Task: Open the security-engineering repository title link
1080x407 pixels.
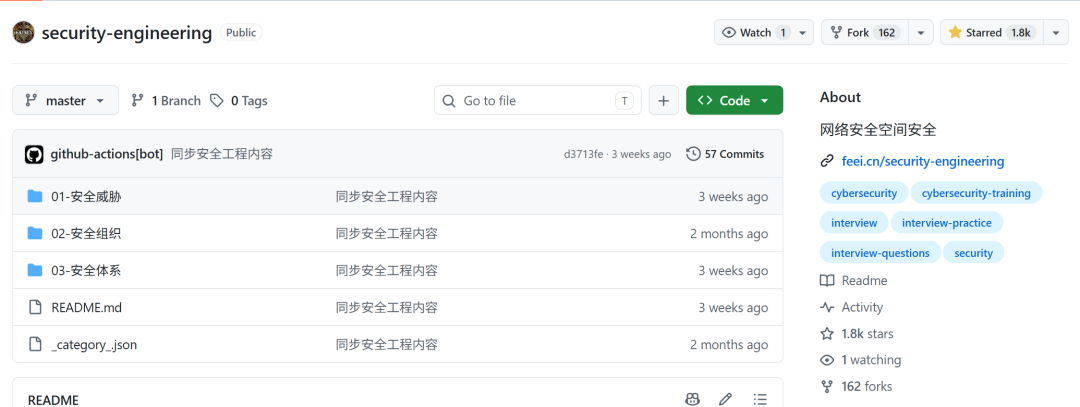Action: (127, 32)
